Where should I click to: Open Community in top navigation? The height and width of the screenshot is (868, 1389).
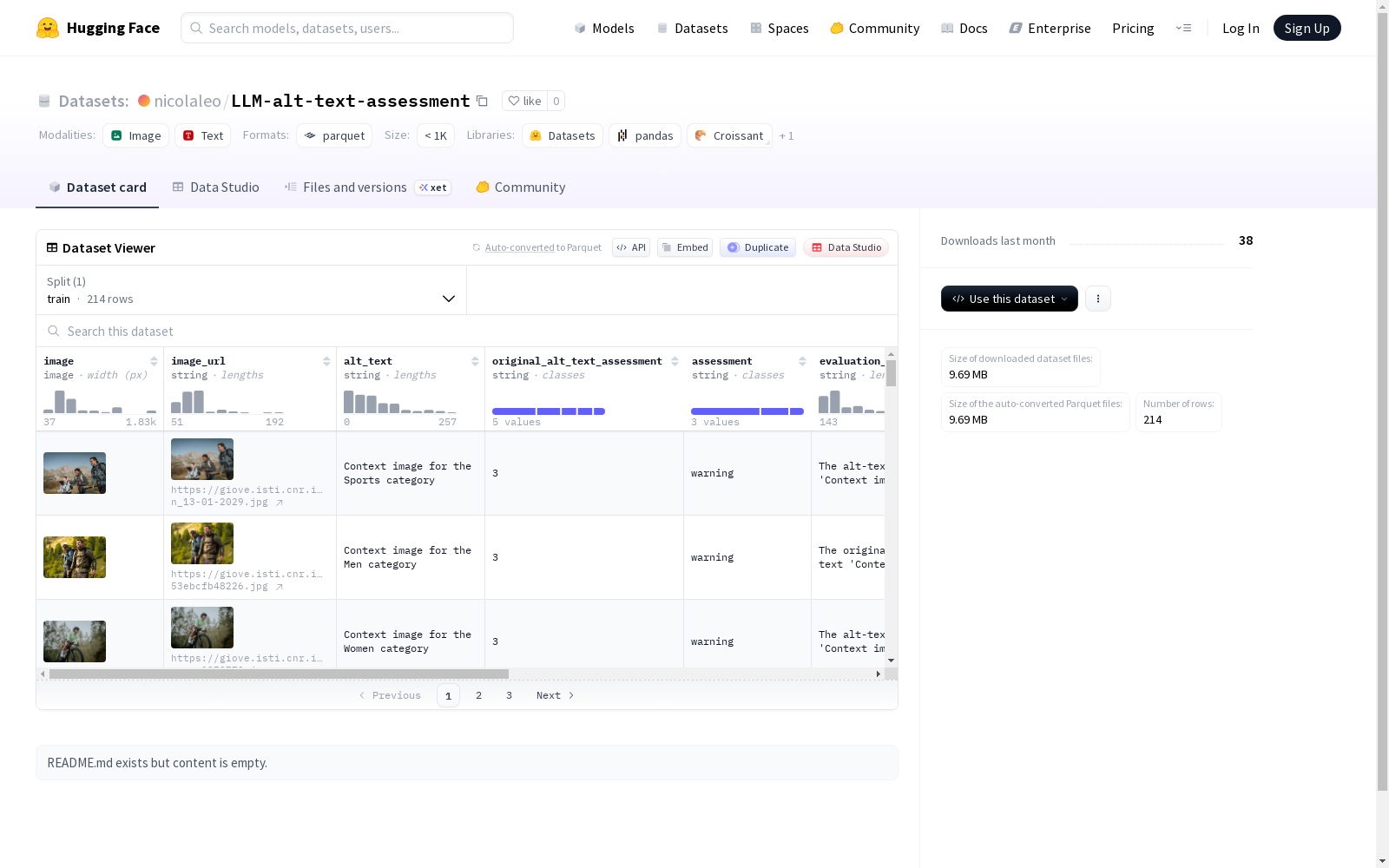(875, 28)
